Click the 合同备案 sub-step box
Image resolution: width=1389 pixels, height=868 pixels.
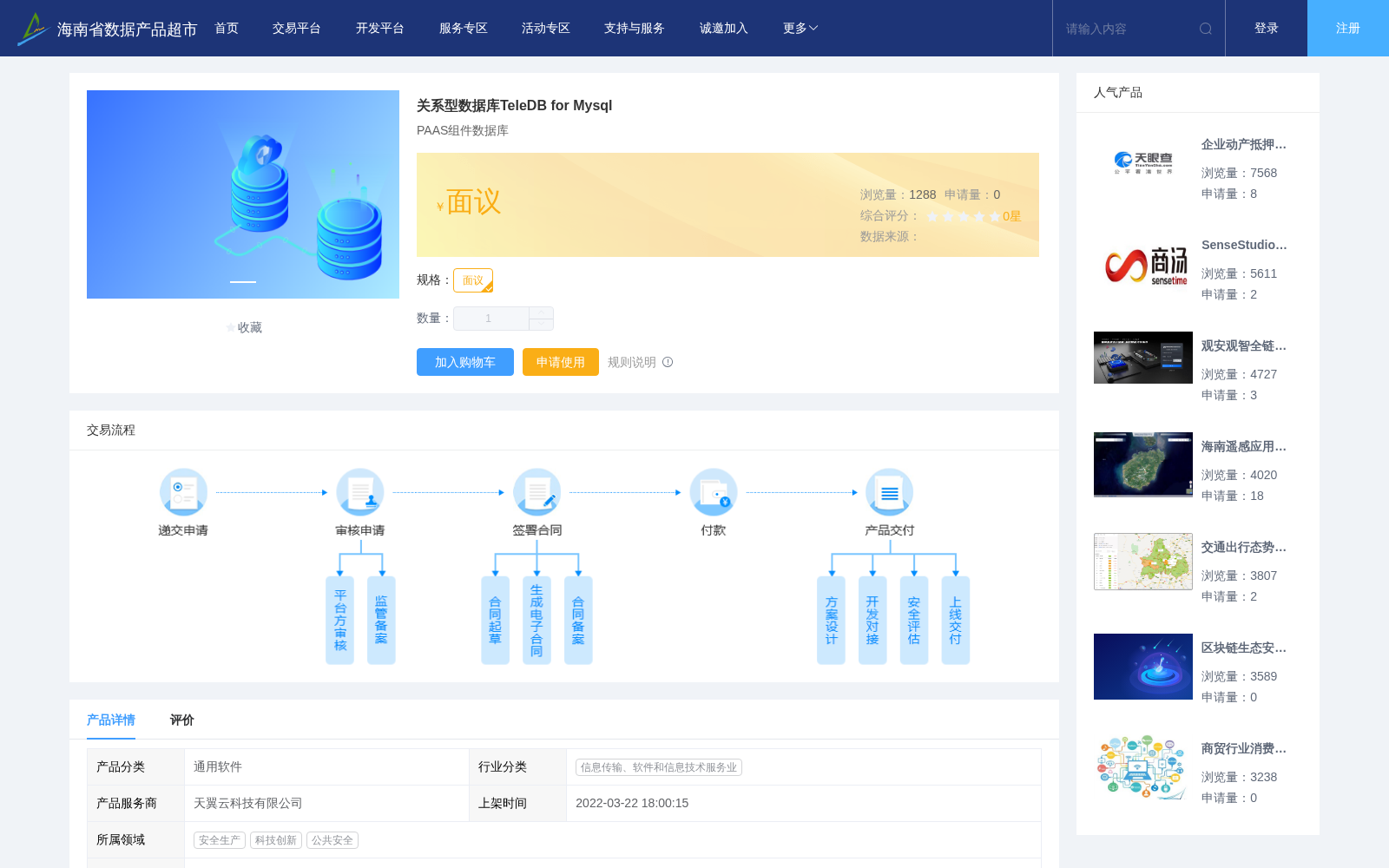click(578, 620)
